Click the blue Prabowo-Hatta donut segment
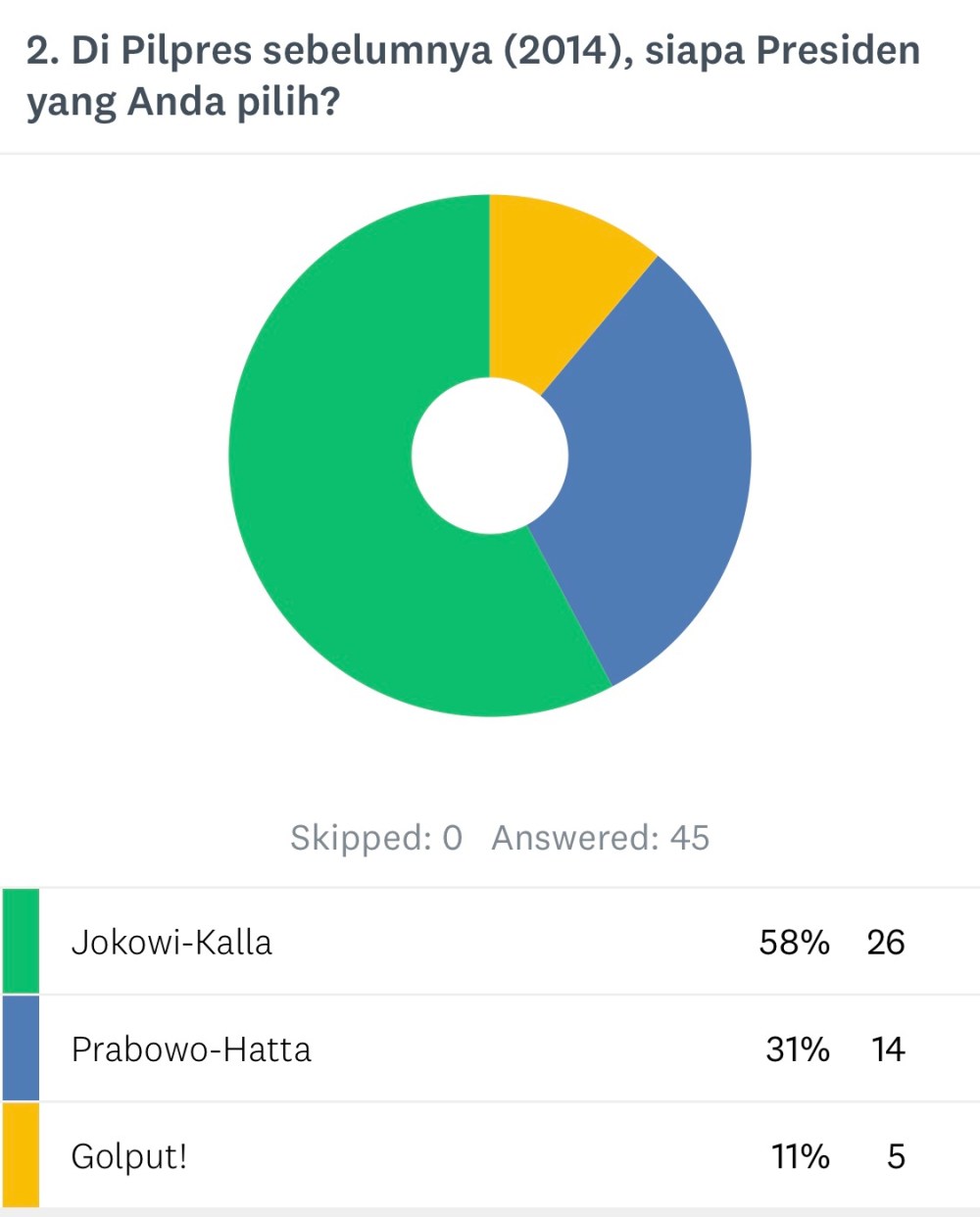The width and height of the screenshot is (980, 1217). click(657, 470)
